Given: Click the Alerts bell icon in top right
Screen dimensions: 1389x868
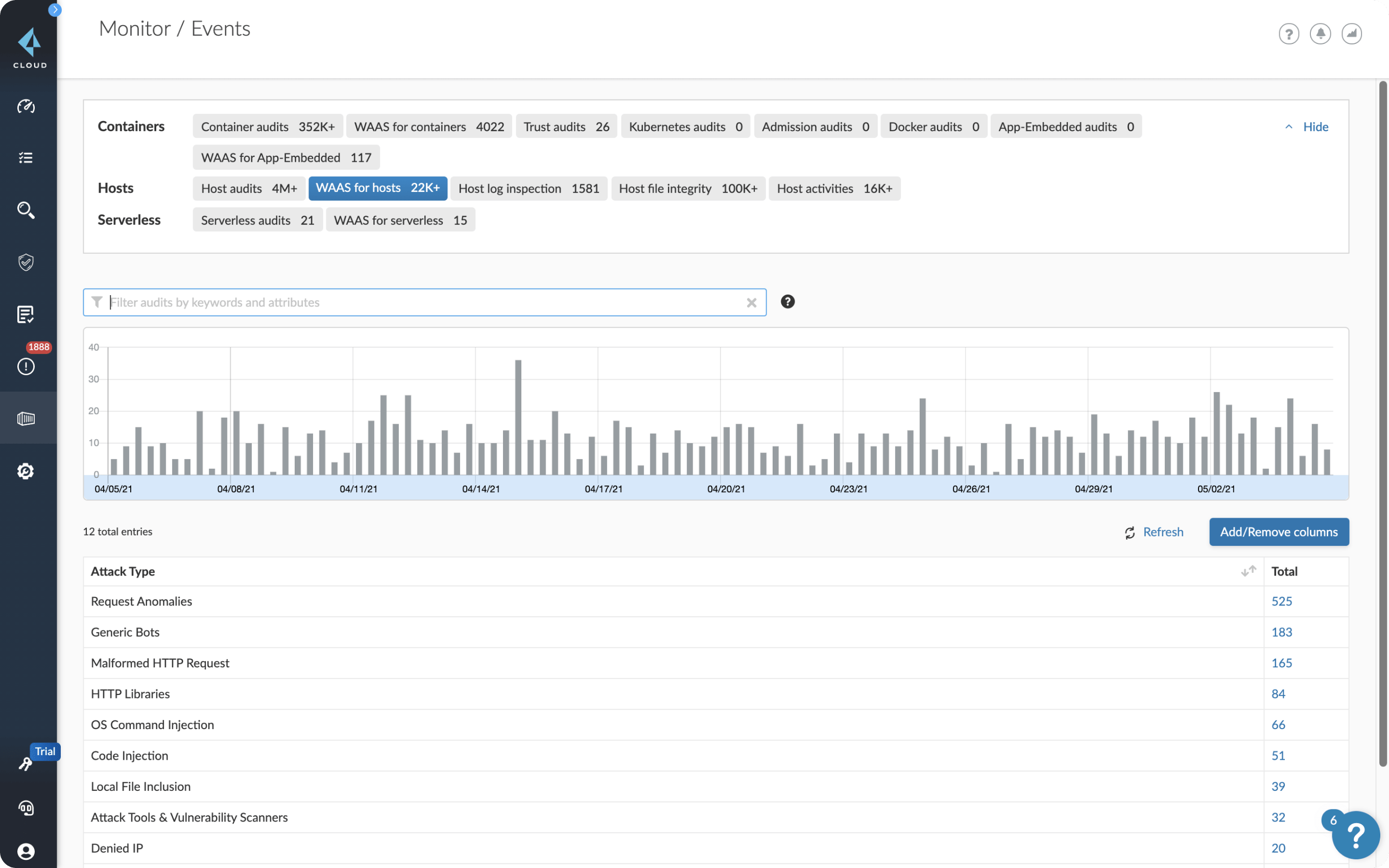Looking at the screenshot, I should [1321, 34].
